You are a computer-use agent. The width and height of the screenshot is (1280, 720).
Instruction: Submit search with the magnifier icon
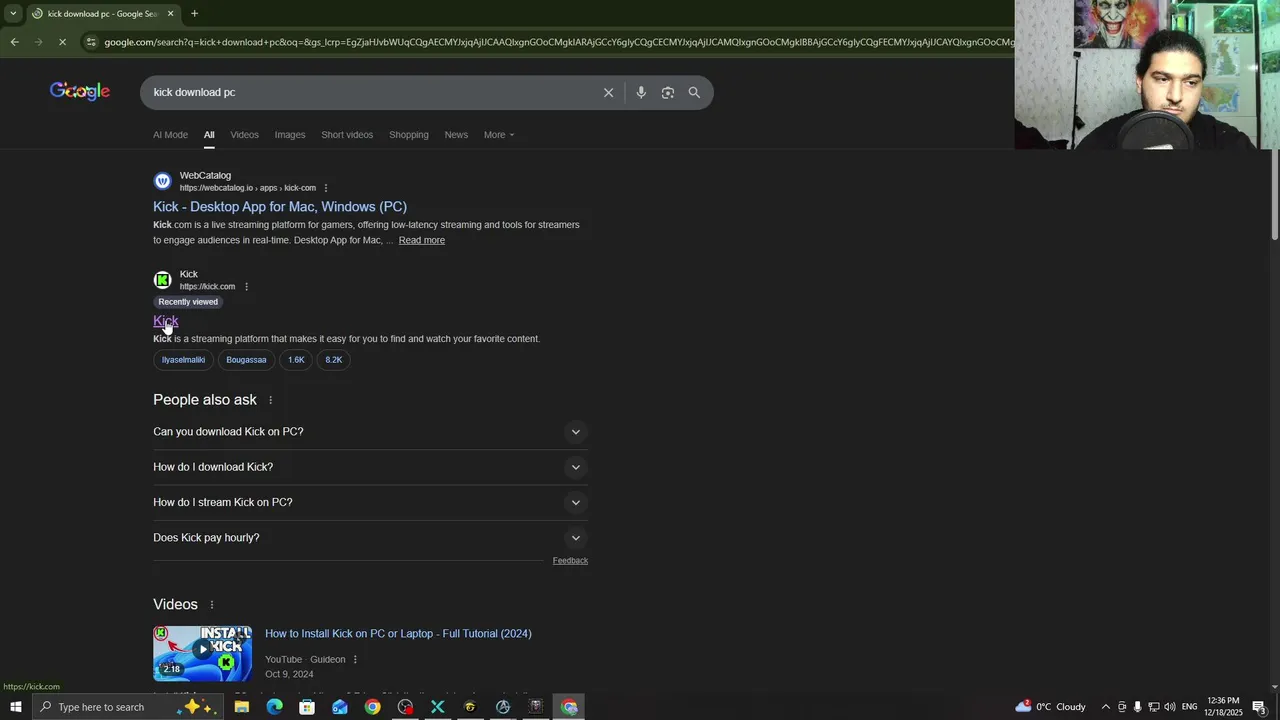[694, 92]
